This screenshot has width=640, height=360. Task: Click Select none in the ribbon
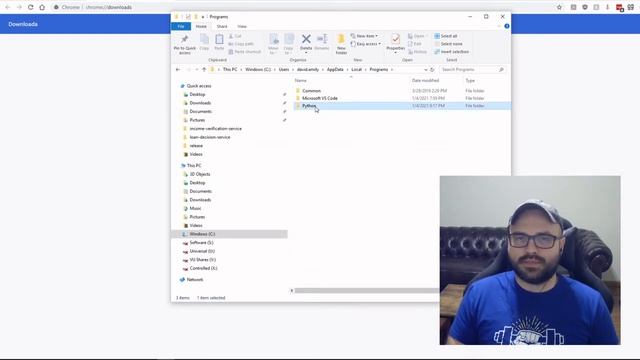pyautogui.click(x=448, y=44)
